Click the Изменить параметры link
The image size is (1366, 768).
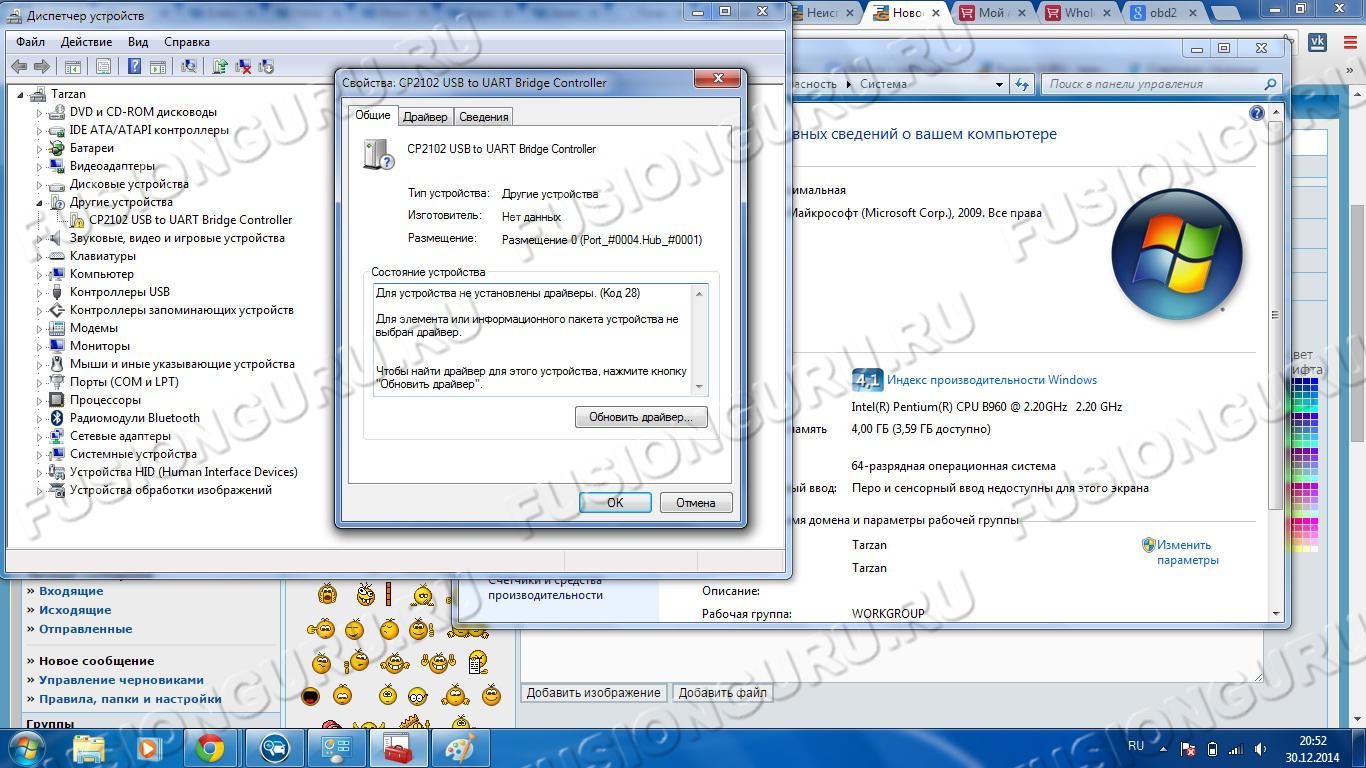pyautogui.click(x=1188, y=553)
